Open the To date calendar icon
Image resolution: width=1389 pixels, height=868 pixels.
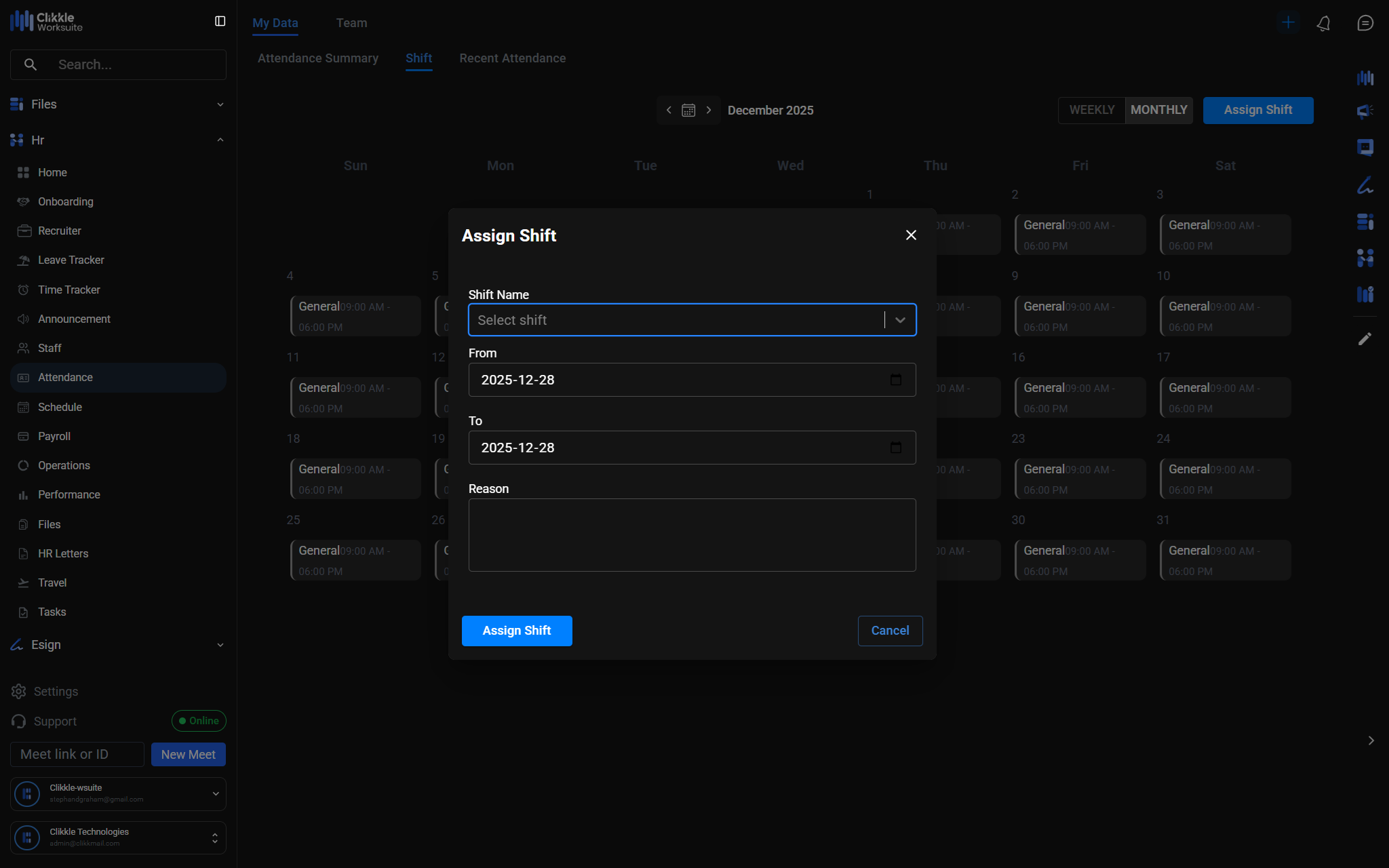[895, 448]
